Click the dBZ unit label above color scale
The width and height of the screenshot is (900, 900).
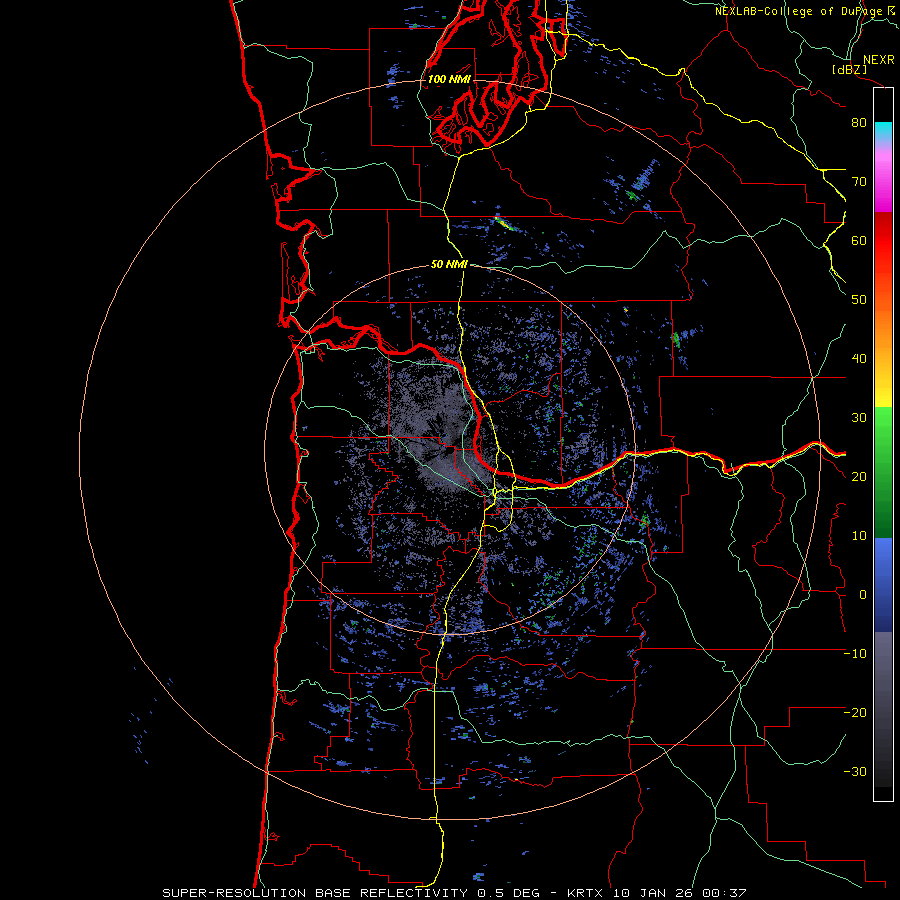(x=849, y=69)
